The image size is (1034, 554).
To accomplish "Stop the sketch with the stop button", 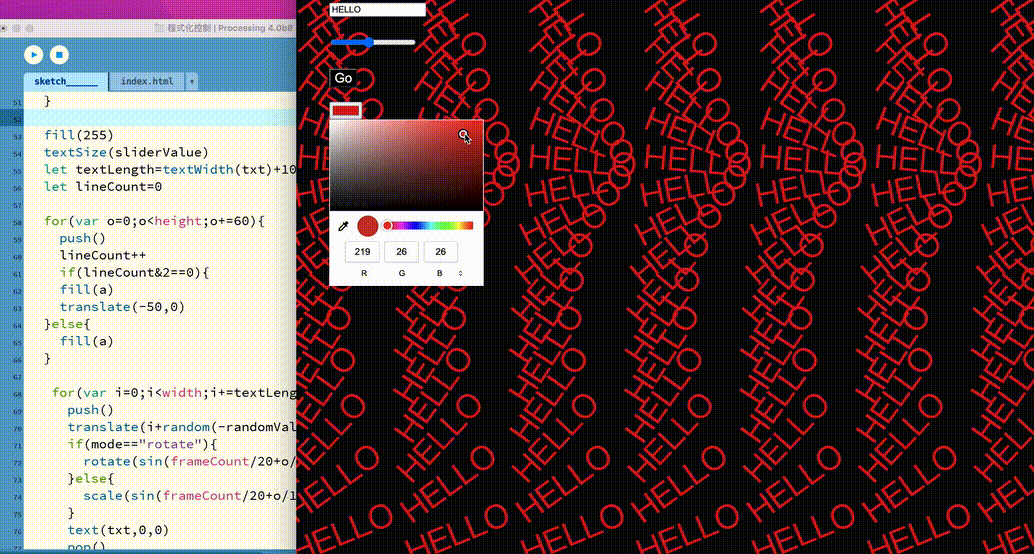I will tap(59, 55).
